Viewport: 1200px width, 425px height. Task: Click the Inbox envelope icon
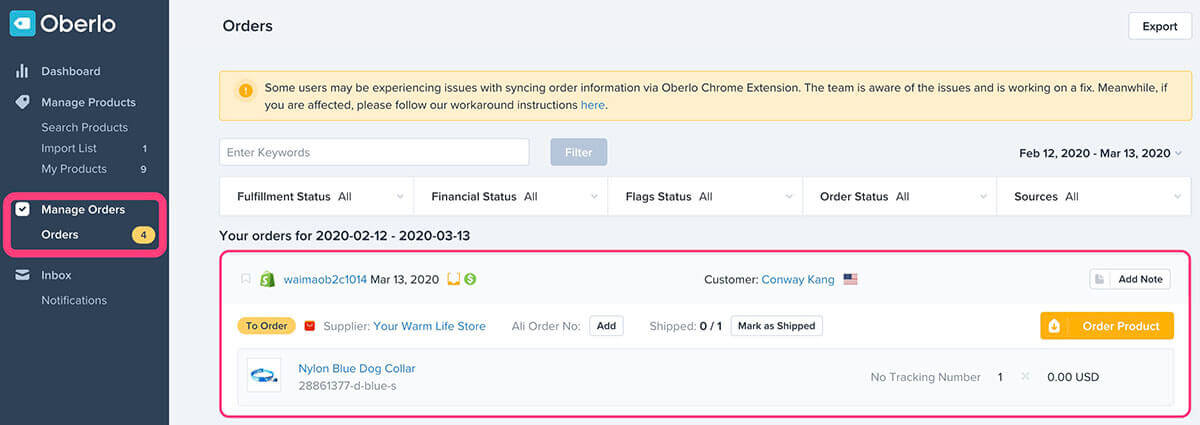click(x=22, y=275)
